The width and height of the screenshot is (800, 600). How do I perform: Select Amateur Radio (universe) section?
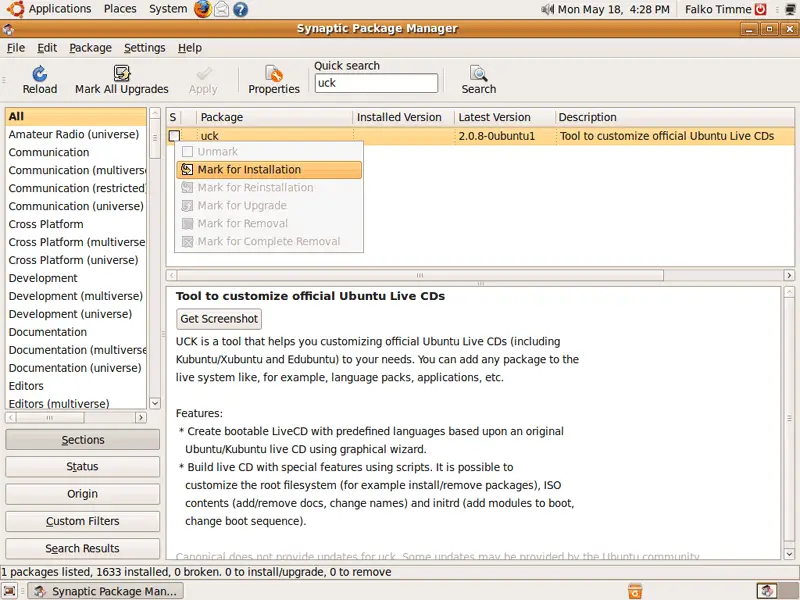point(76,134)
